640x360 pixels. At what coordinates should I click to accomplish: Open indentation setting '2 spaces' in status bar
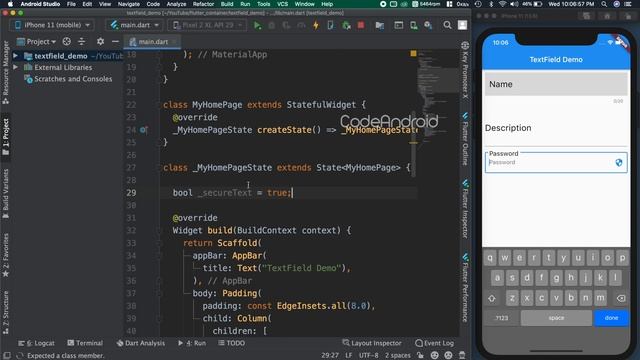[x=398, y=355]
